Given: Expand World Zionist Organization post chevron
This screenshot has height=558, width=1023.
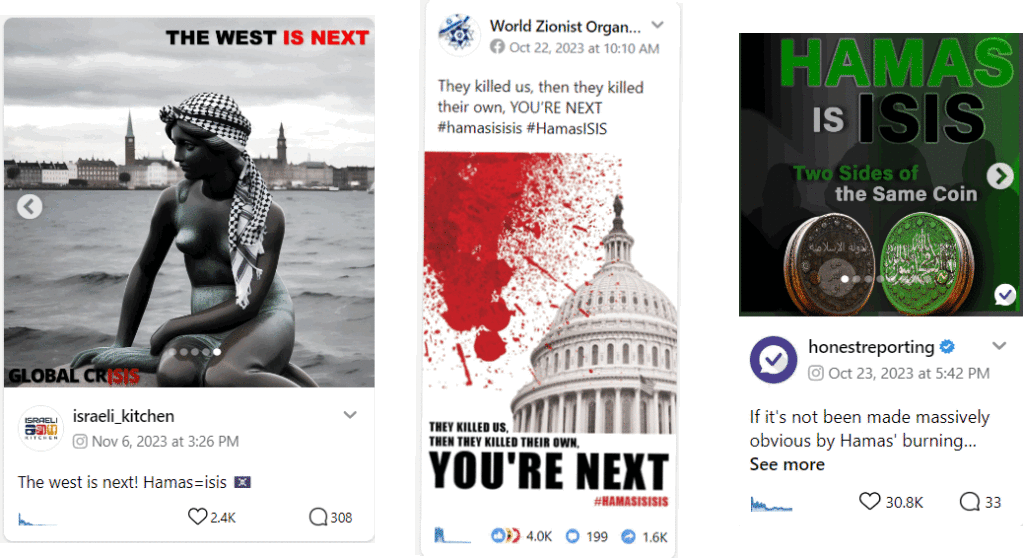Looking at the screenshot, I should 658,25.
